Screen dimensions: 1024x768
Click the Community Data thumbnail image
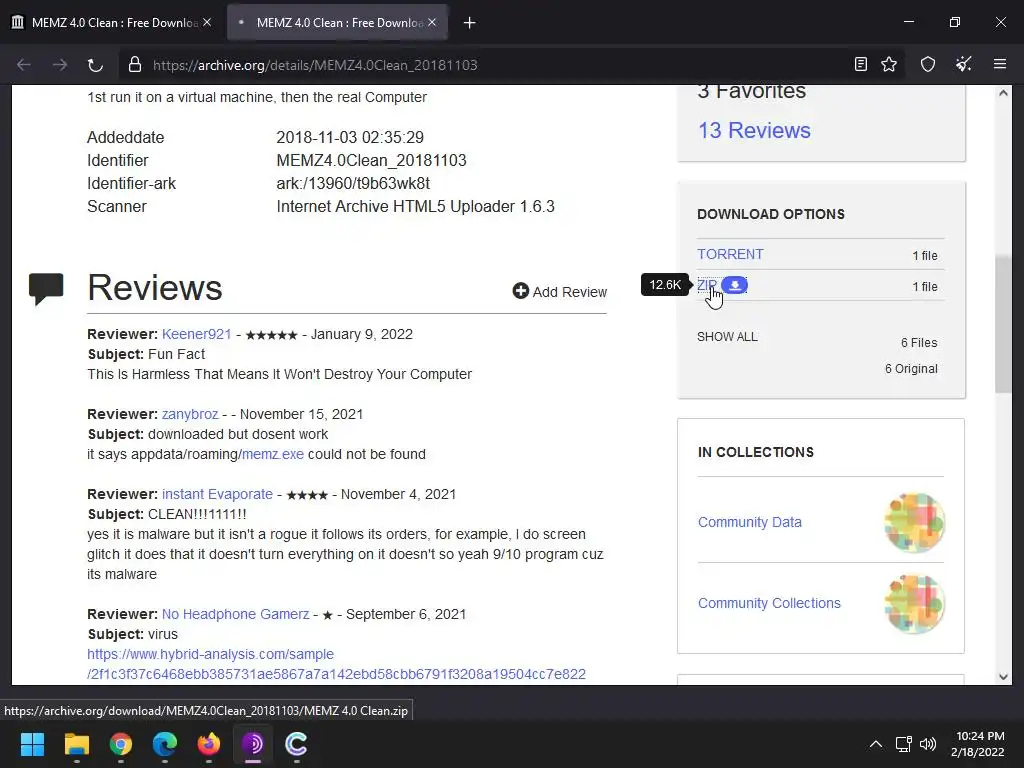pos(914,522)
